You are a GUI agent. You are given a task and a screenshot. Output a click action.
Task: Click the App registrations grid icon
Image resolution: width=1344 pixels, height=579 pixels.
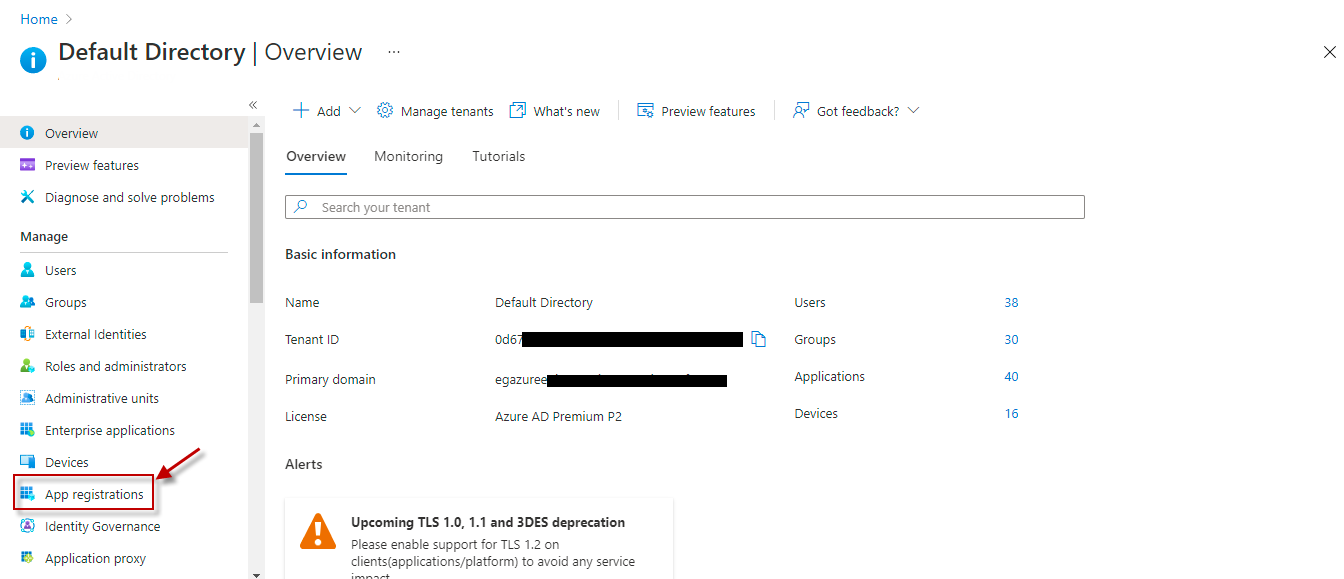(27, 494)
